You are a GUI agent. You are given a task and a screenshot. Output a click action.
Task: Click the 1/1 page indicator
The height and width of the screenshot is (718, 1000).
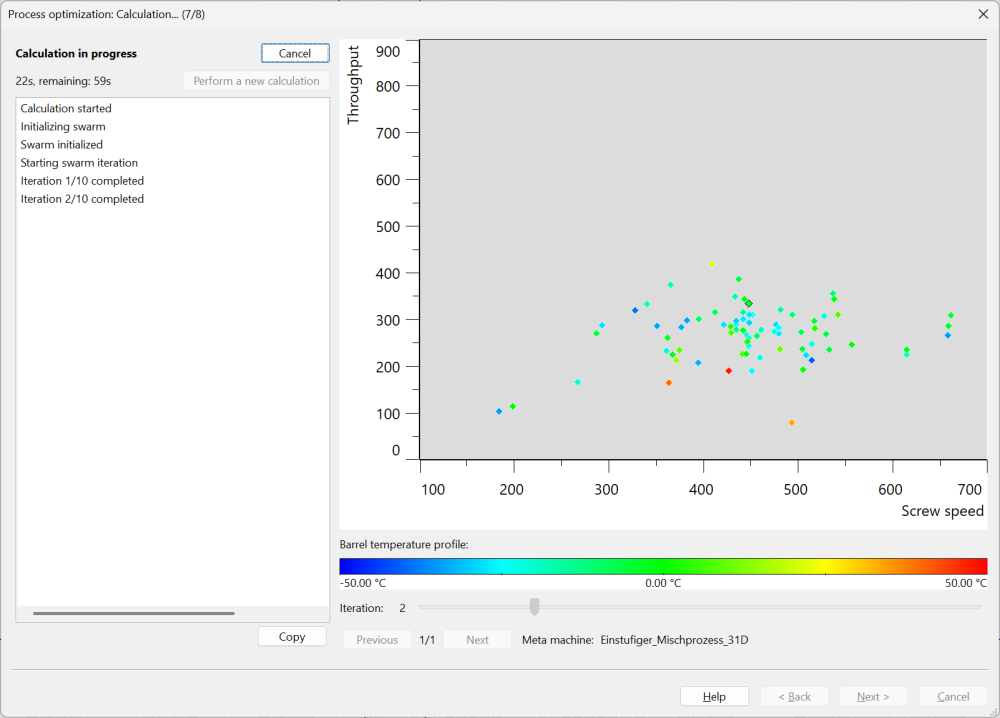point(427,640)
